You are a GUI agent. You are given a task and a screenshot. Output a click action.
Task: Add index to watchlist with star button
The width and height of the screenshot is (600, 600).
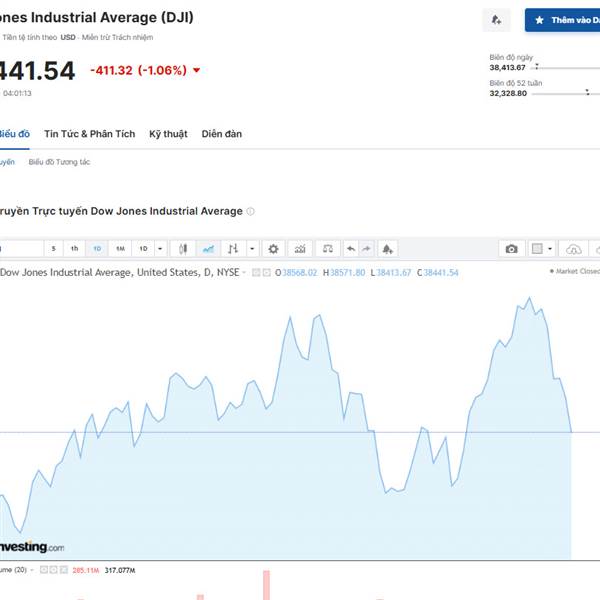pyautogui.click(x=562, y=20)
